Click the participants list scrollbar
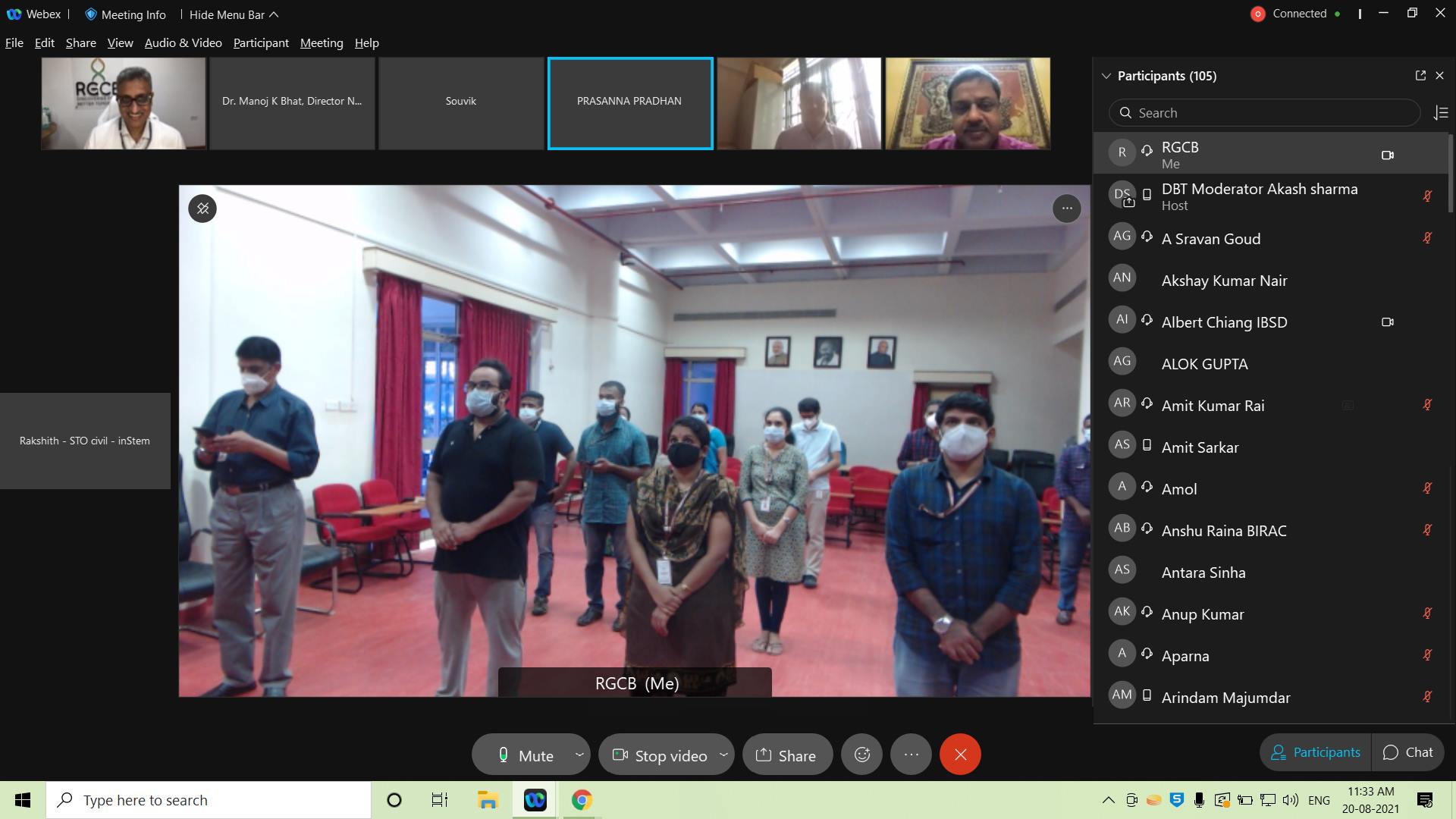Image resolution: width=1456 pixels, height=819 pixels. pos(1450,173)
